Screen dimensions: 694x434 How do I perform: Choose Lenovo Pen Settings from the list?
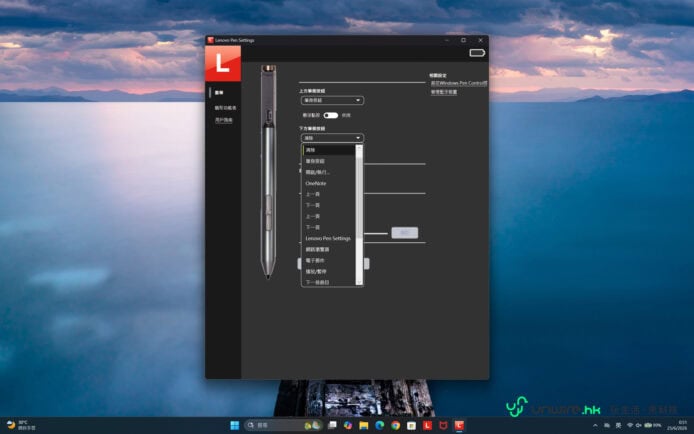tap(328, 238)
